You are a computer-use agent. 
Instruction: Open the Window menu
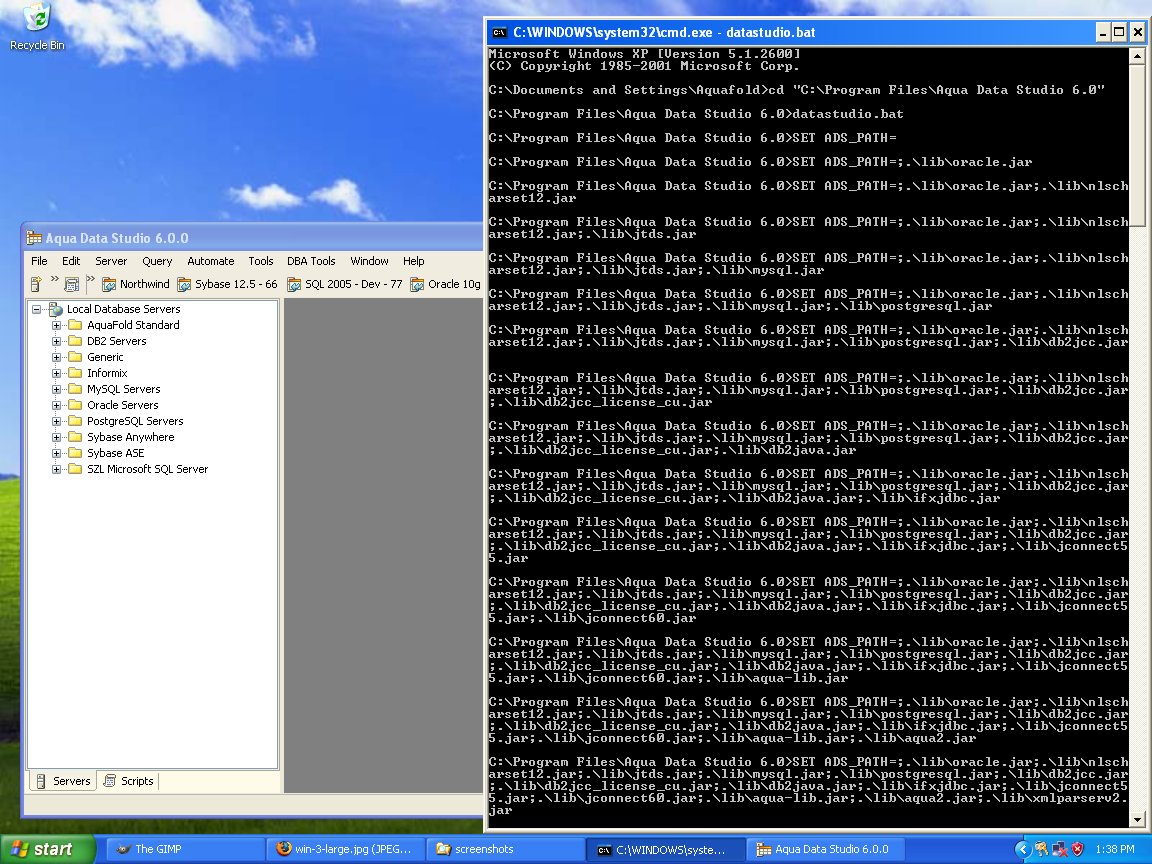pyautogui.click(x=370, y=261)
